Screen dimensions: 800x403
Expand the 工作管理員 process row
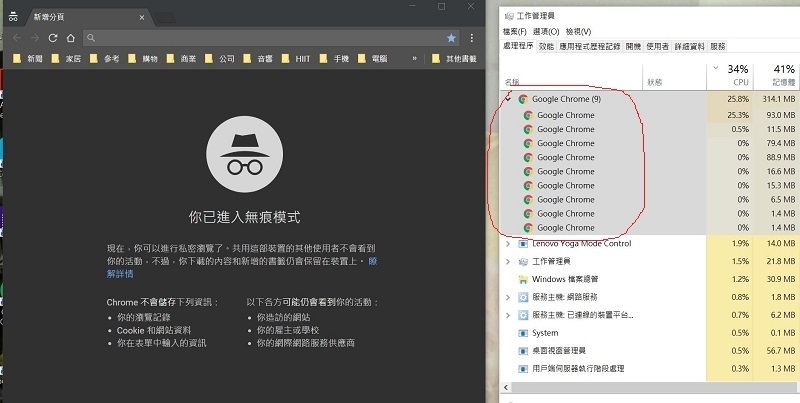tap(508, 262)
